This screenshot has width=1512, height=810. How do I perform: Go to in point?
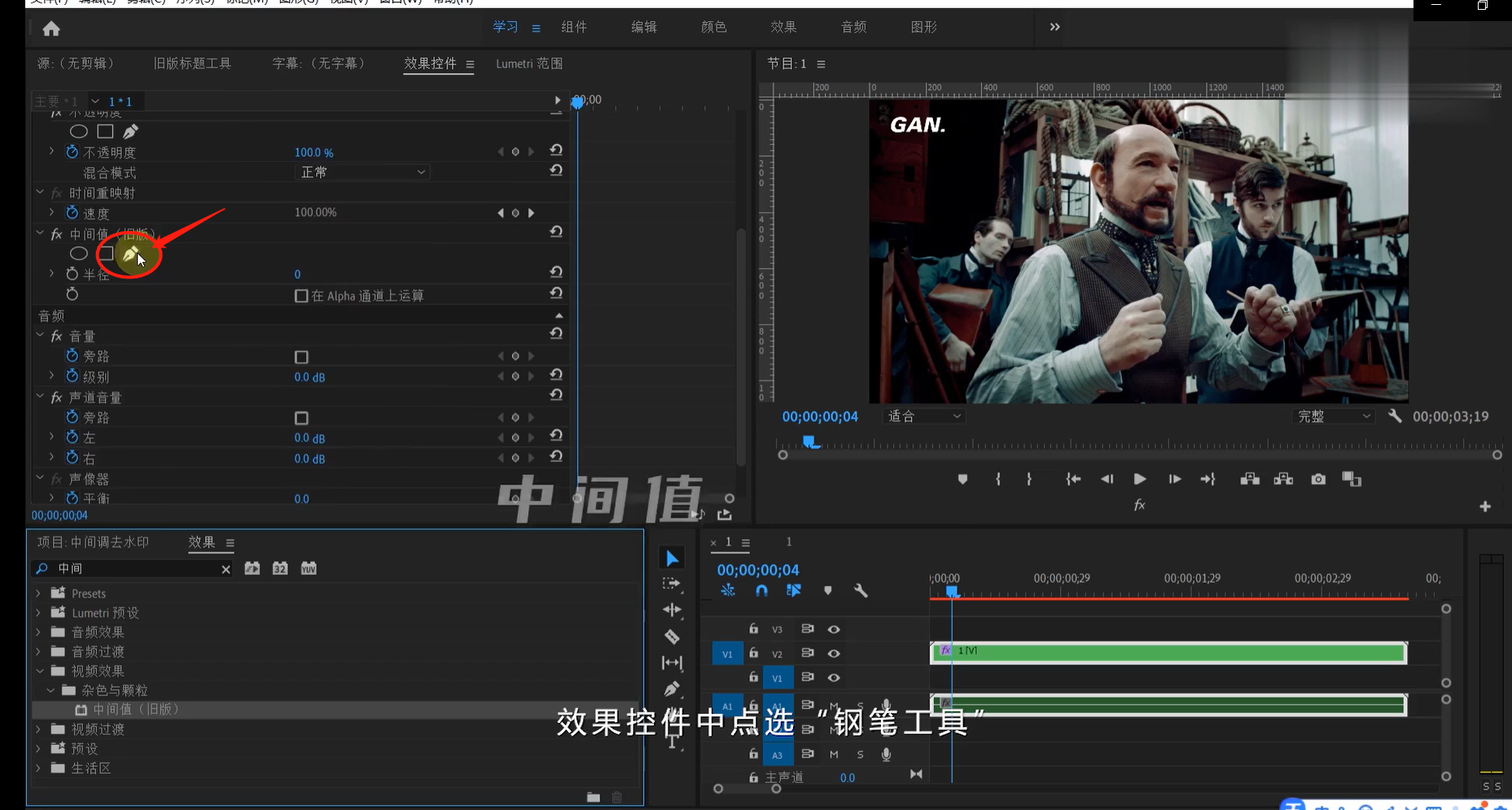point(1073,479)
